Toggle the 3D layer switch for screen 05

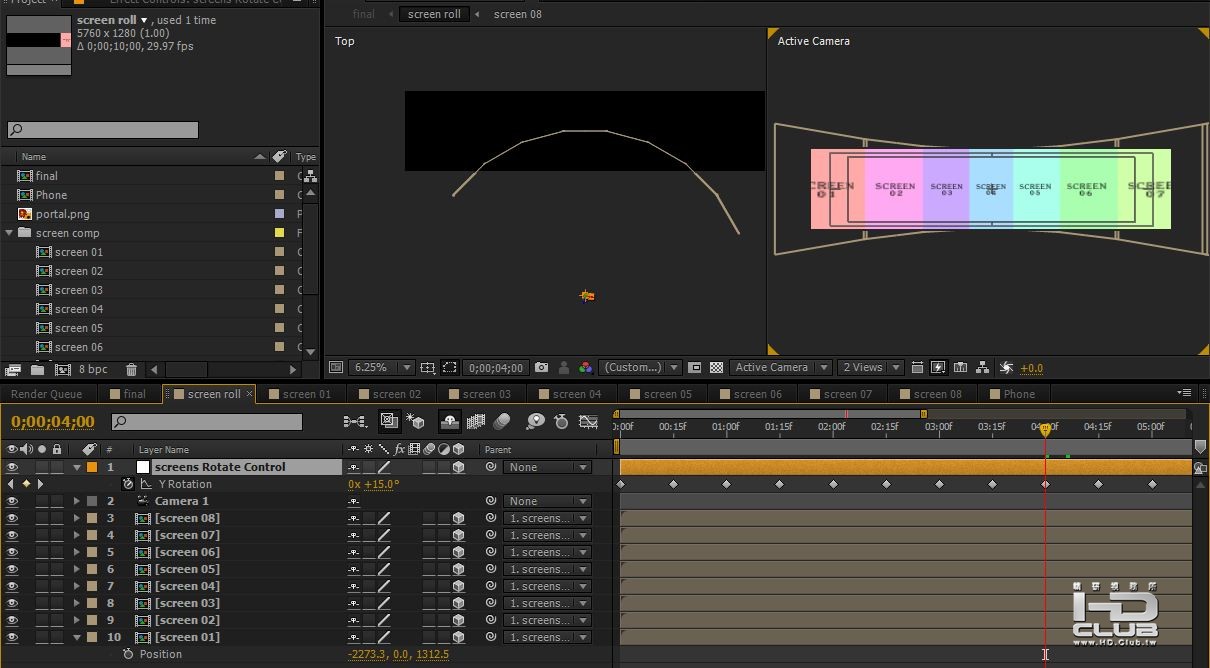click(x=458, y=569)
